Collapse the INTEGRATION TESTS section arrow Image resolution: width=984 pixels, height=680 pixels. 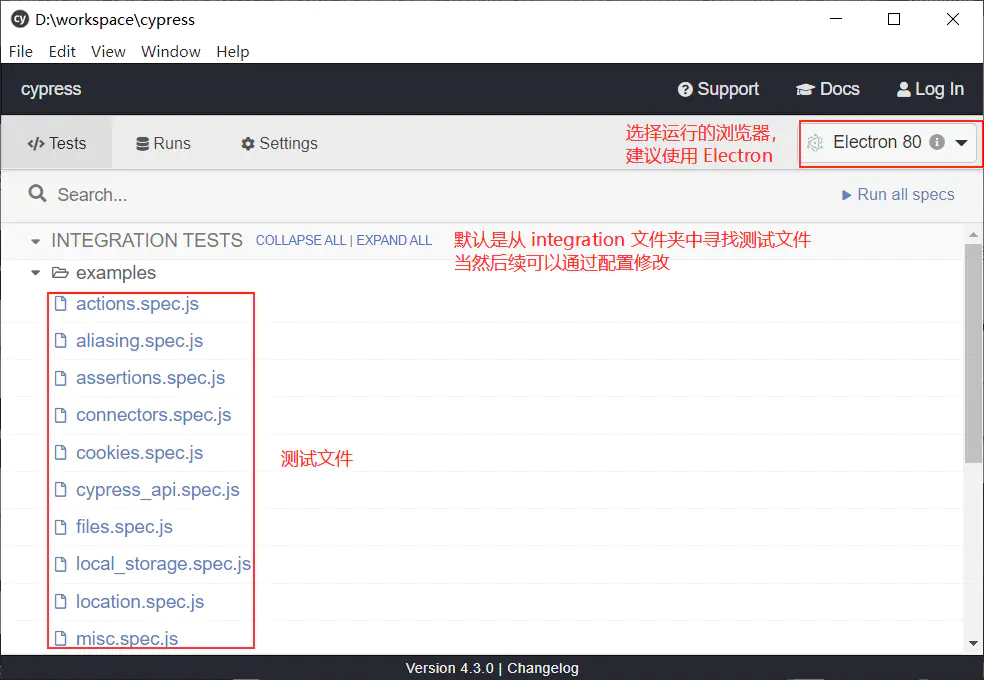tap(35, 241)
